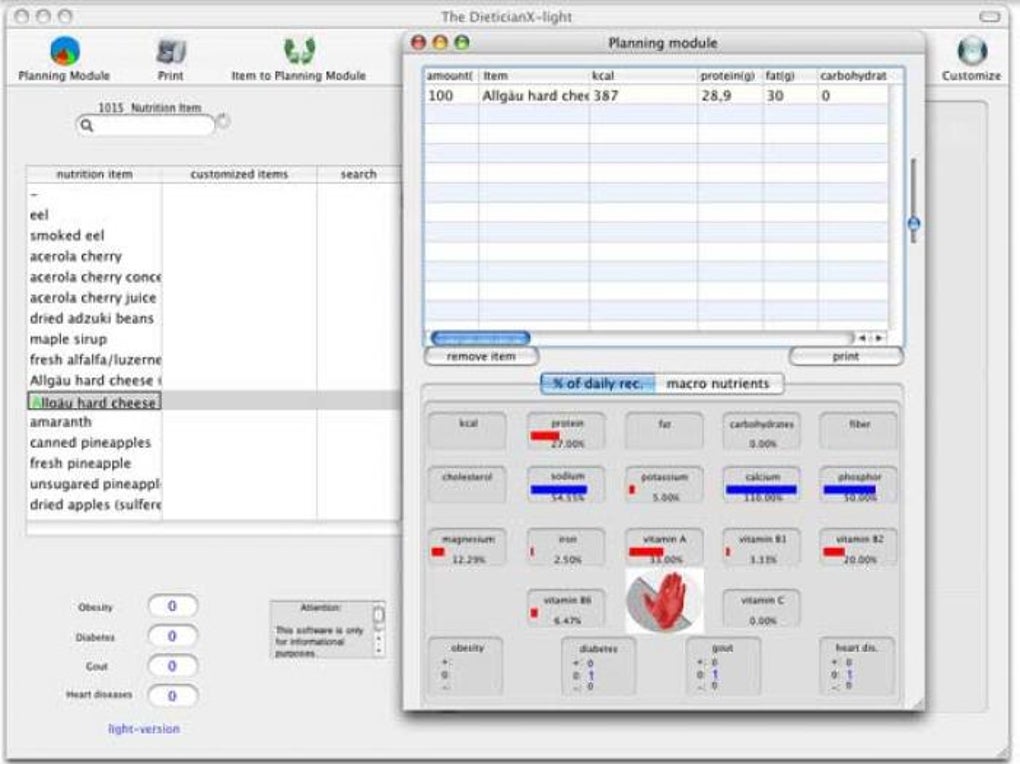Click the remove item button

pyautogui.click(x=481, y=356)
